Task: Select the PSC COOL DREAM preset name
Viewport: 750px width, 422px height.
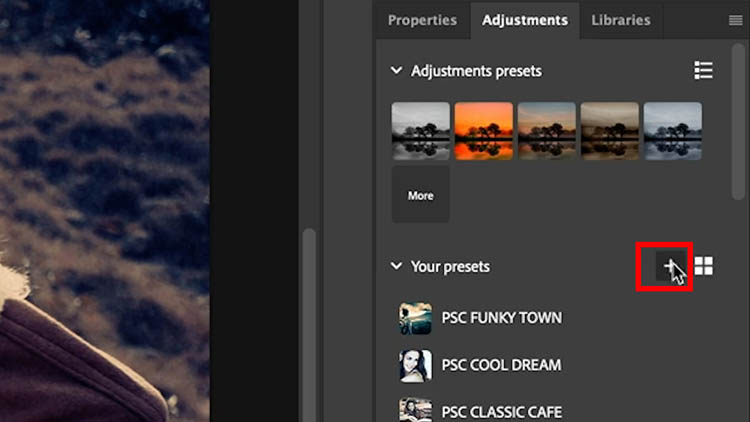Action: pyautogui.click(x=501, y=365)
